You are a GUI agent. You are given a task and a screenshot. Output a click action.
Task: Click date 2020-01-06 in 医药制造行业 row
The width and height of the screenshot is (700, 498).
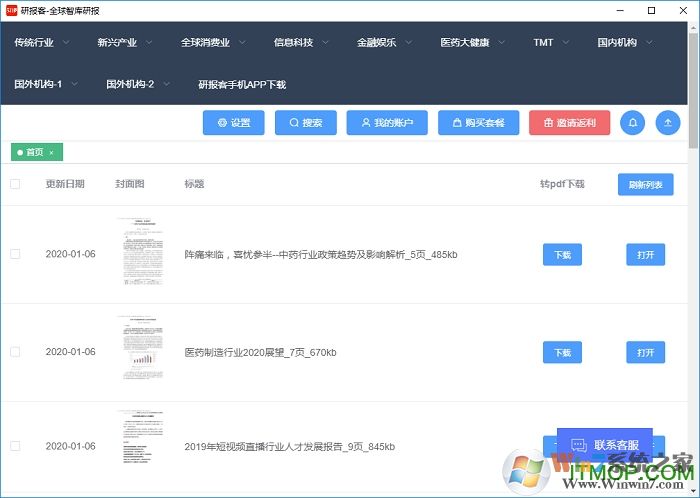click(x=71, y=352)
